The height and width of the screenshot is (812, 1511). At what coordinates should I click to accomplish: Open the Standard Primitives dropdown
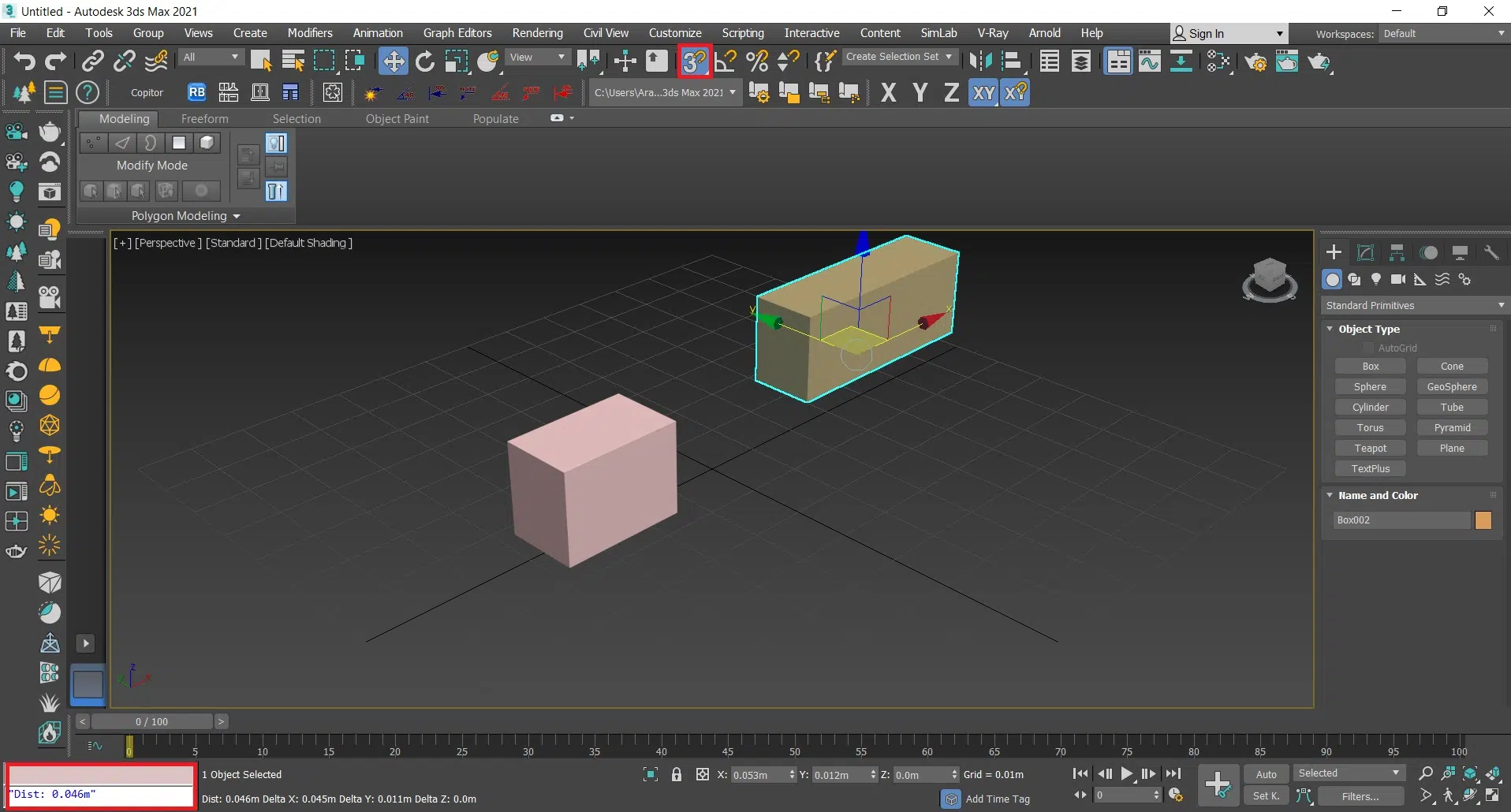pyautogui.click(x=1413, y=305)
